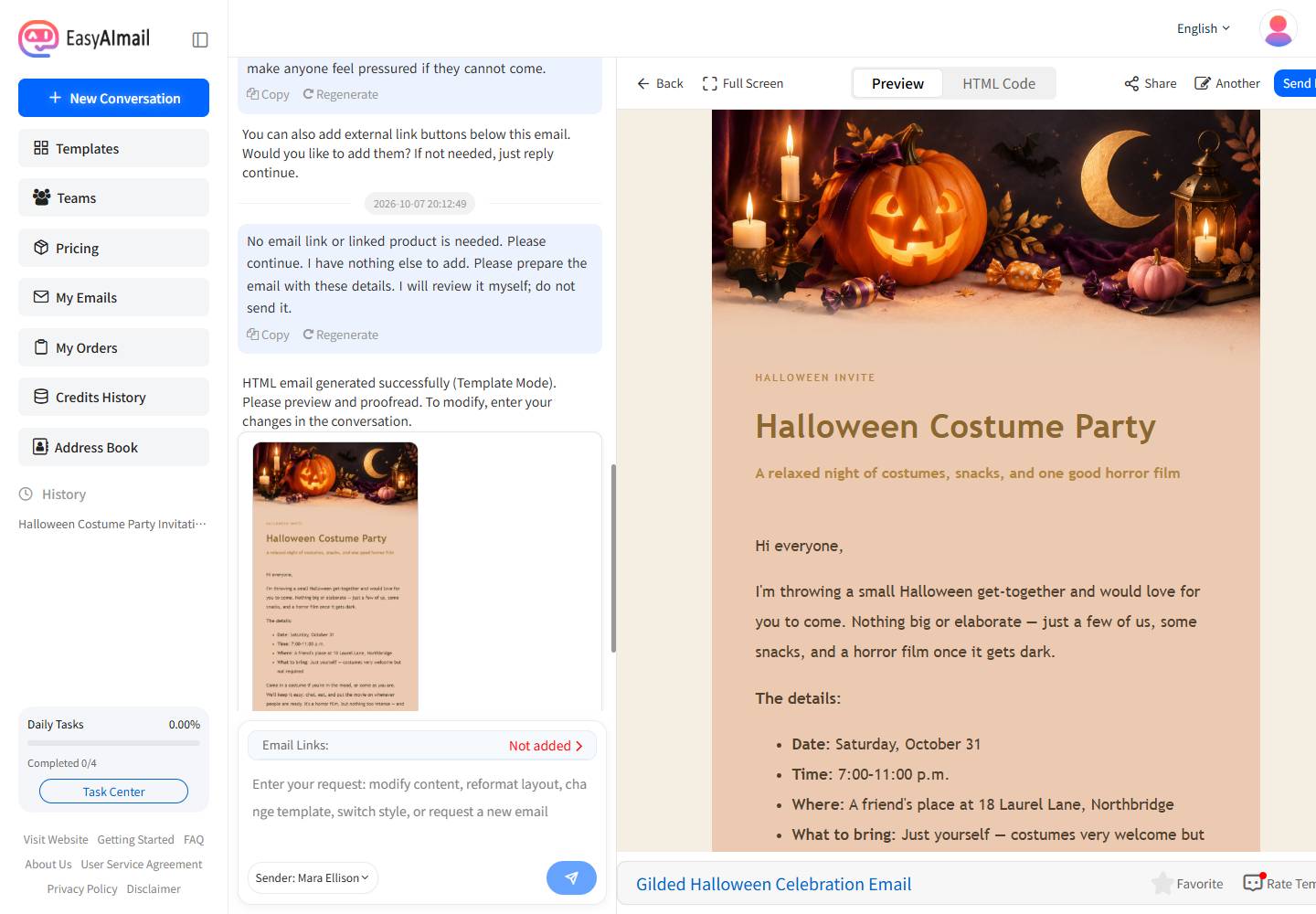This screenshot has width=1316, height=914.
Task: Expand Email Links 'Not added' option
Action: pos(546,746)
